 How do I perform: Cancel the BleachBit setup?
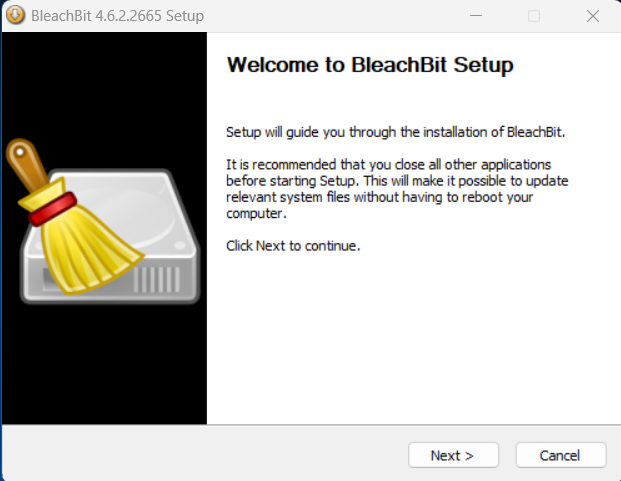click(x=560, y=455)
